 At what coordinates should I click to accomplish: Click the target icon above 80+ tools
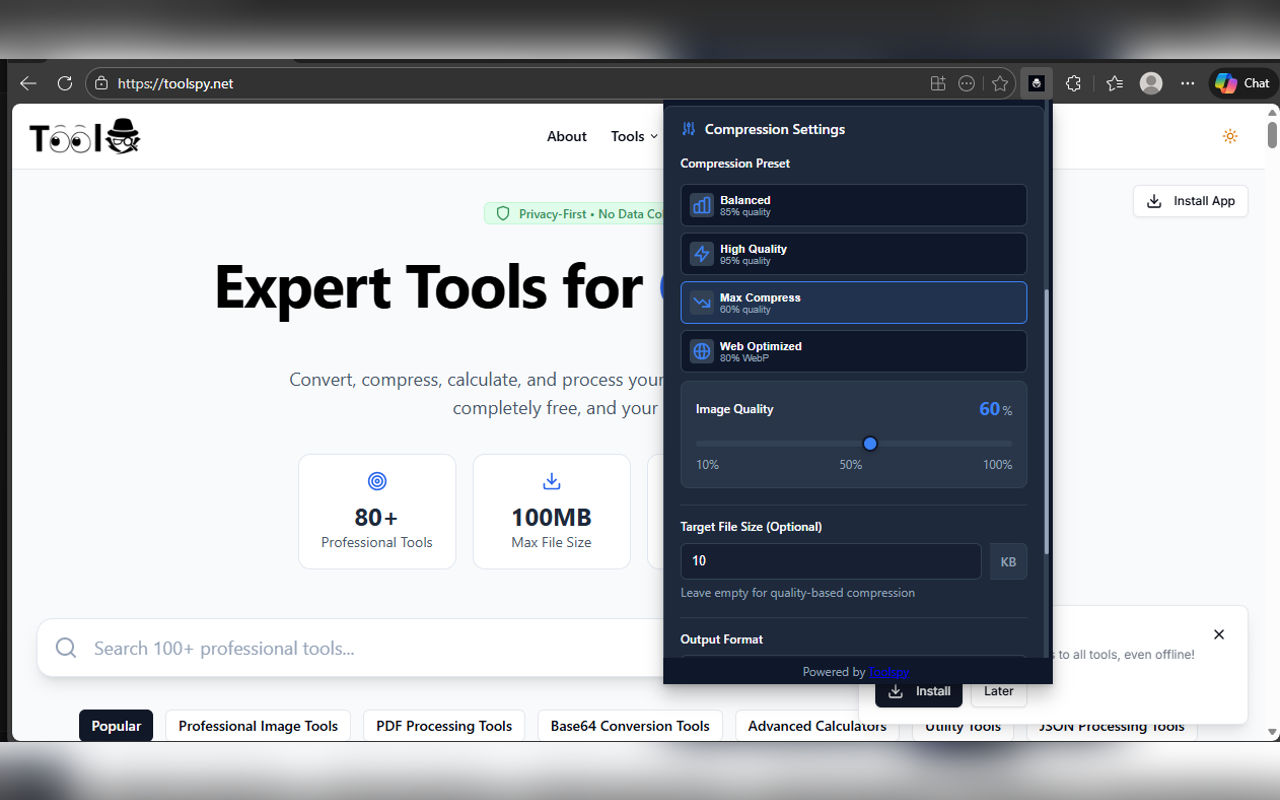377,481
